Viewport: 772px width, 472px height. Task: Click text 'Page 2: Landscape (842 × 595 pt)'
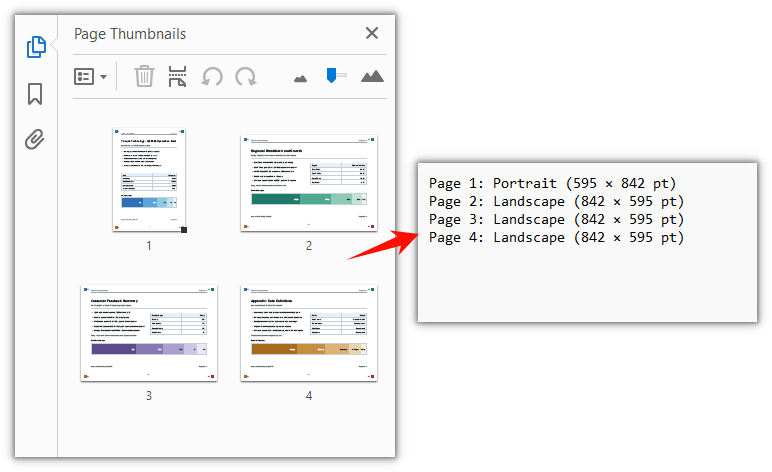pyautogui.click(x=556, y=201)
